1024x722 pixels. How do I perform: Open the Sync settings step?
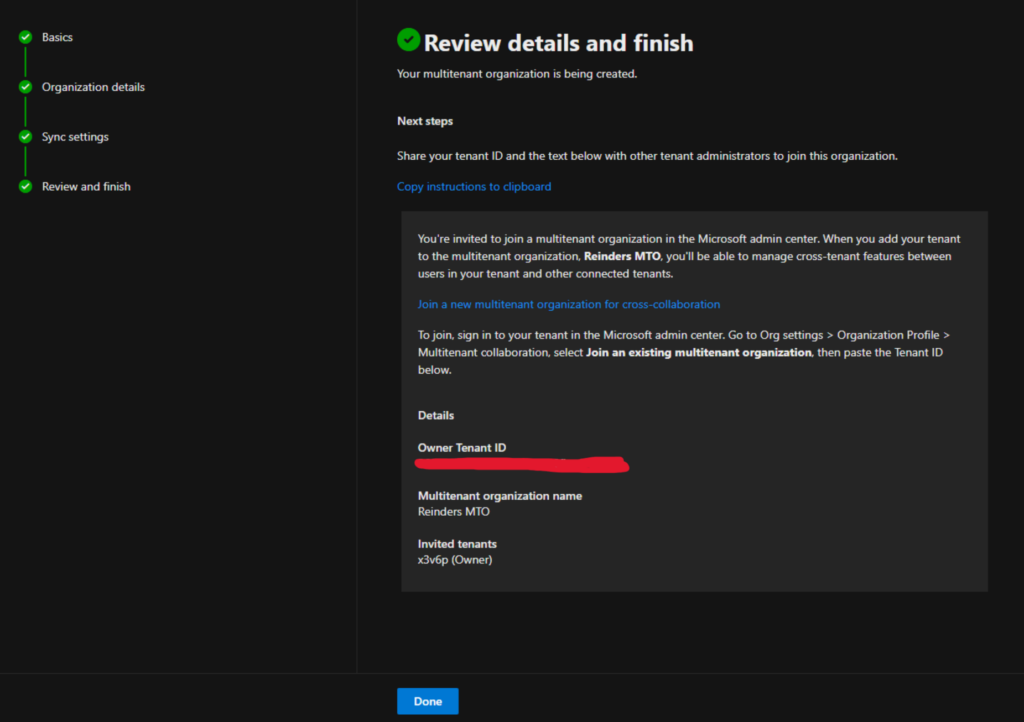[75, 136]
